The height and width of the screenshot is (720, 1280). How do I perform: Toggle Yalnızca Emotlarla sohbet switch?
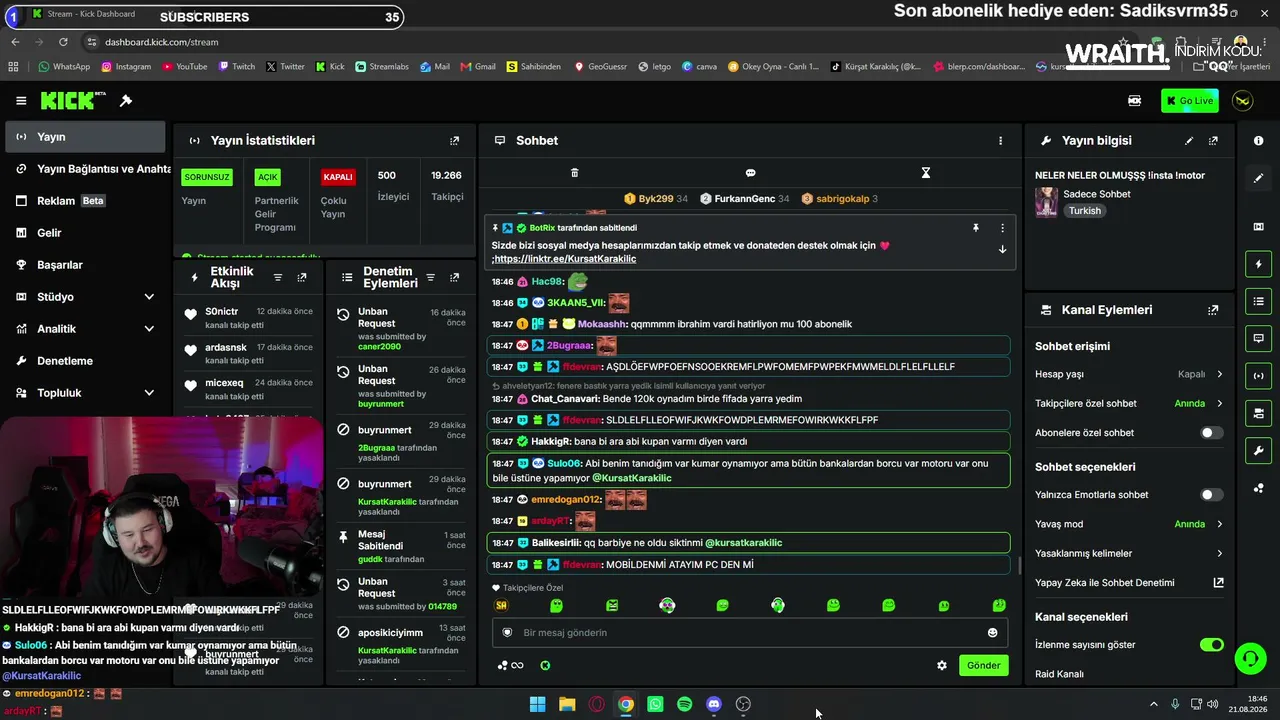point(1211,495)
